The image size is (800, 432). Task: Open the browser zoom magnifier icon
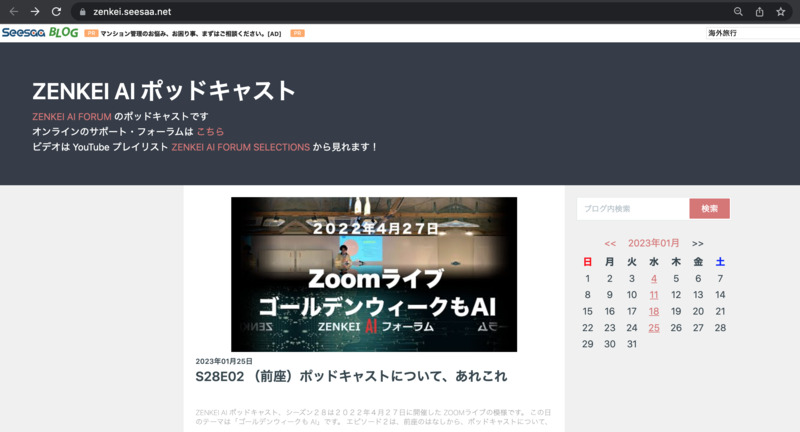pyautogui.click(x=738, y=12)
